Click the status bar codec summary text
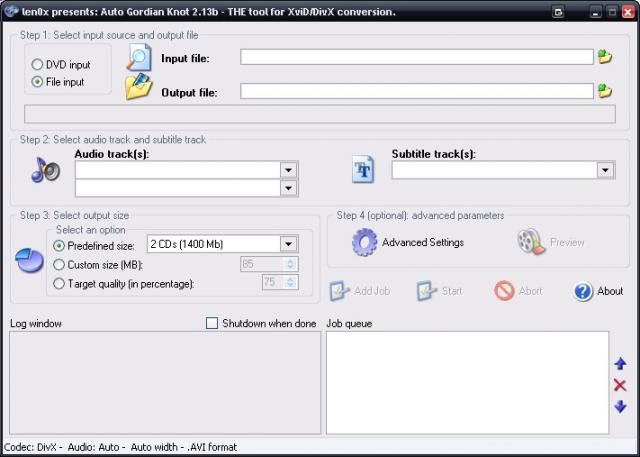This screenshot has width=640, height=457. pos(120,447)
